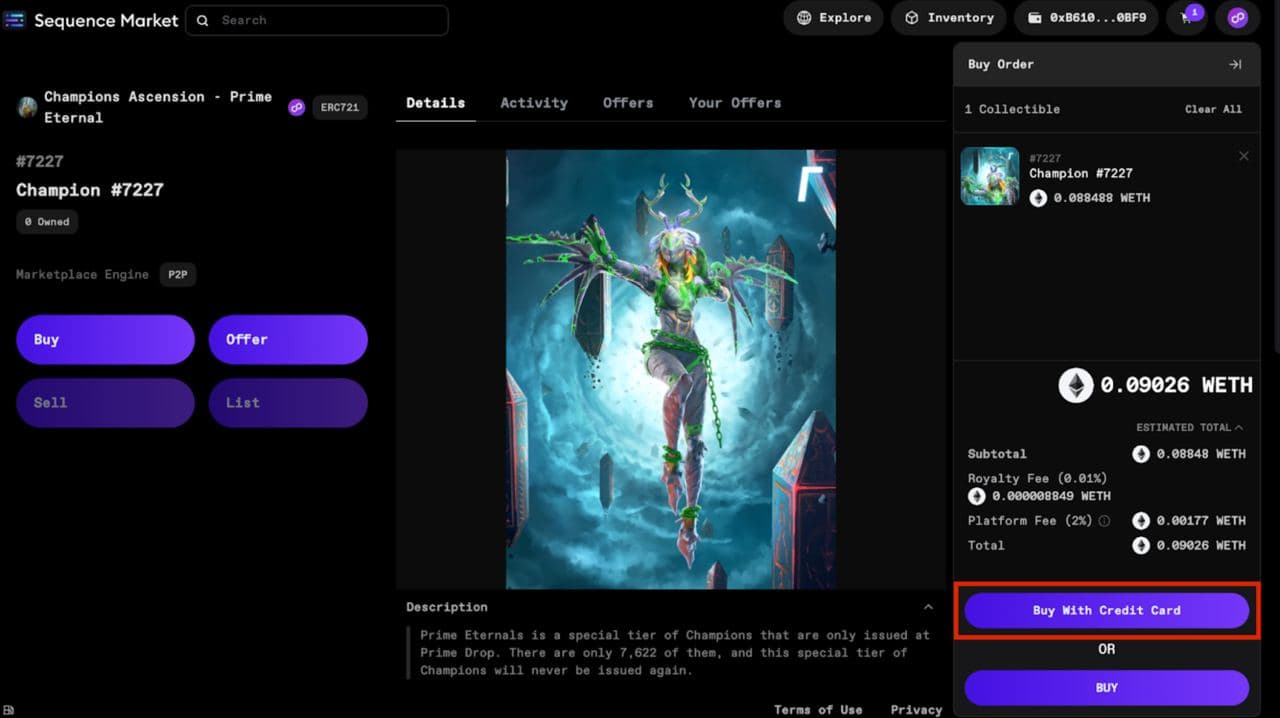
Task: Open the Your Offers tab
Action: pyautogui.click(x=735, y=103)
